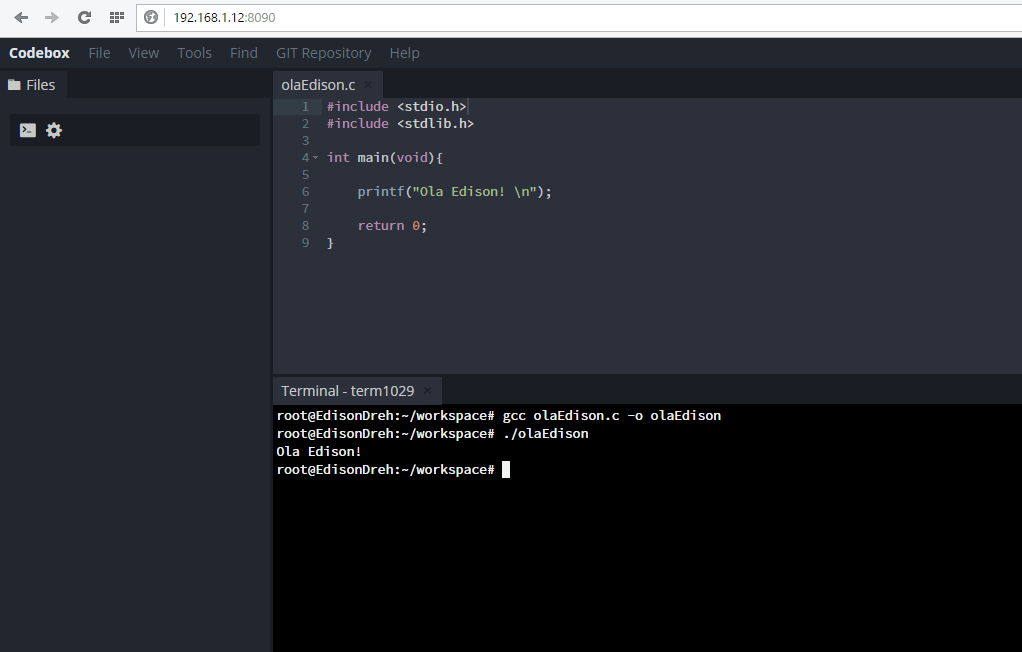This screenshot has height=652, width=1022.
Task: Select the olaEdison.c tab
Action: click(318, 85)
